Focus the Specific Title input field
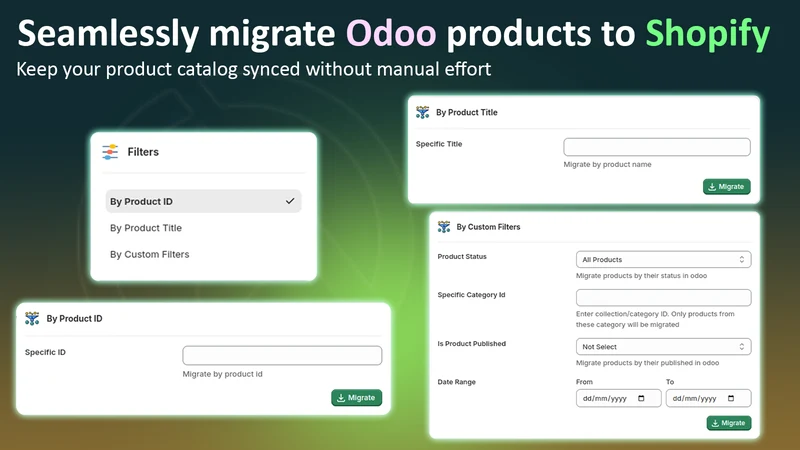The image size is (800, 450). 657,147
